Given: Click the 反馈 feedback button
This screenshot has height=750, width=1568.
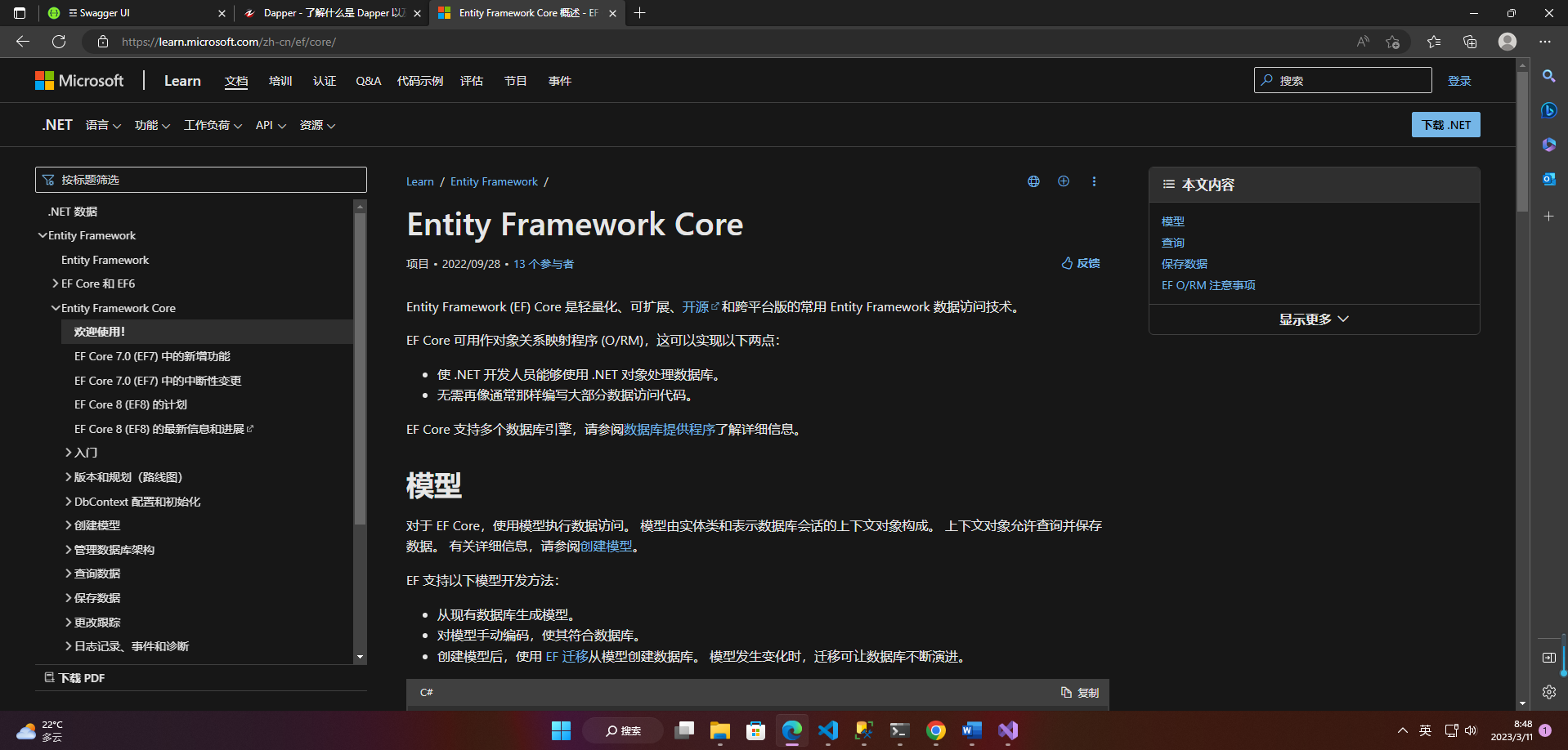Looking at the screenshot, I should coord(1081,263).
